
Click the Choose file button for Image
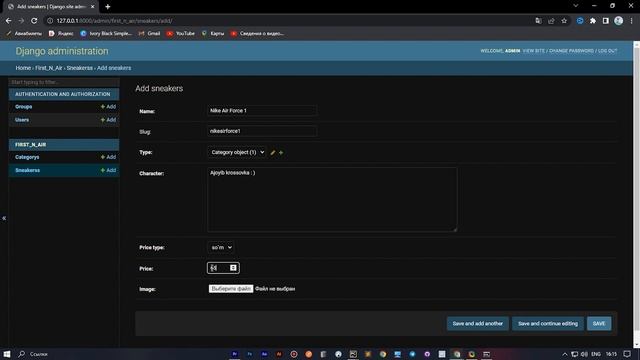tap(231, 289)
